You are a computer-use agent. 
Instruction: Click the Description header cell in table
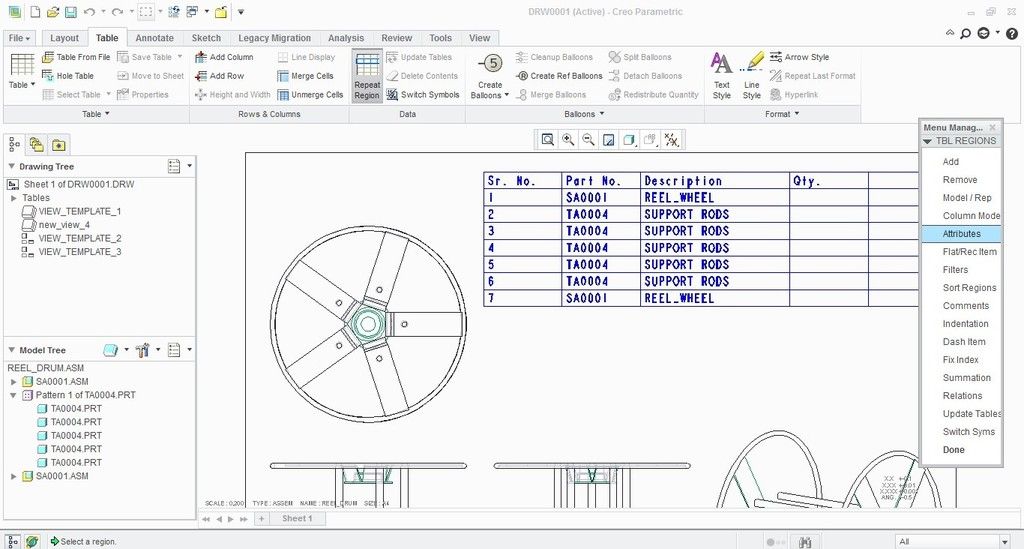[x=714, y=181]
